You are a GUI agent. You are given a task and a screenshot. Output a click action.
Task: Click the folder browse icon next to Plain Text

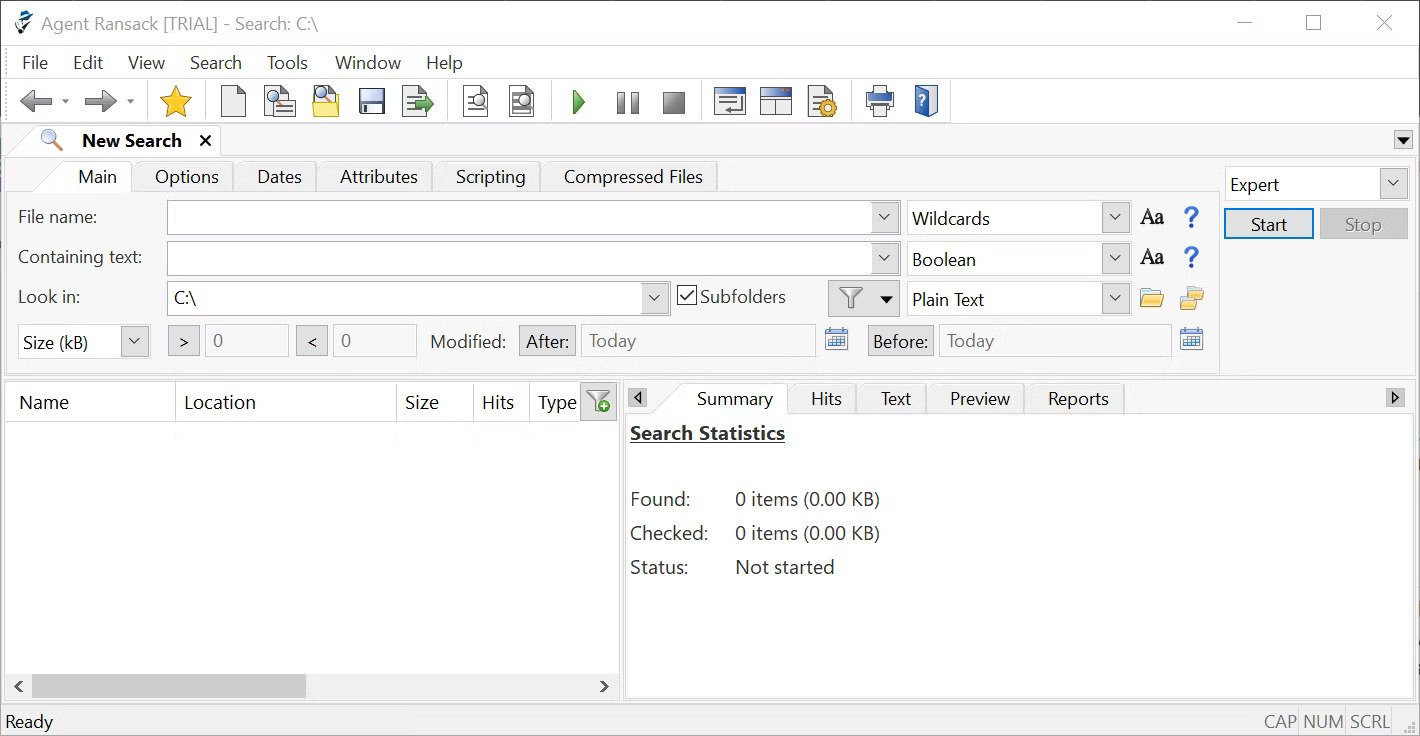(1152, 299)
